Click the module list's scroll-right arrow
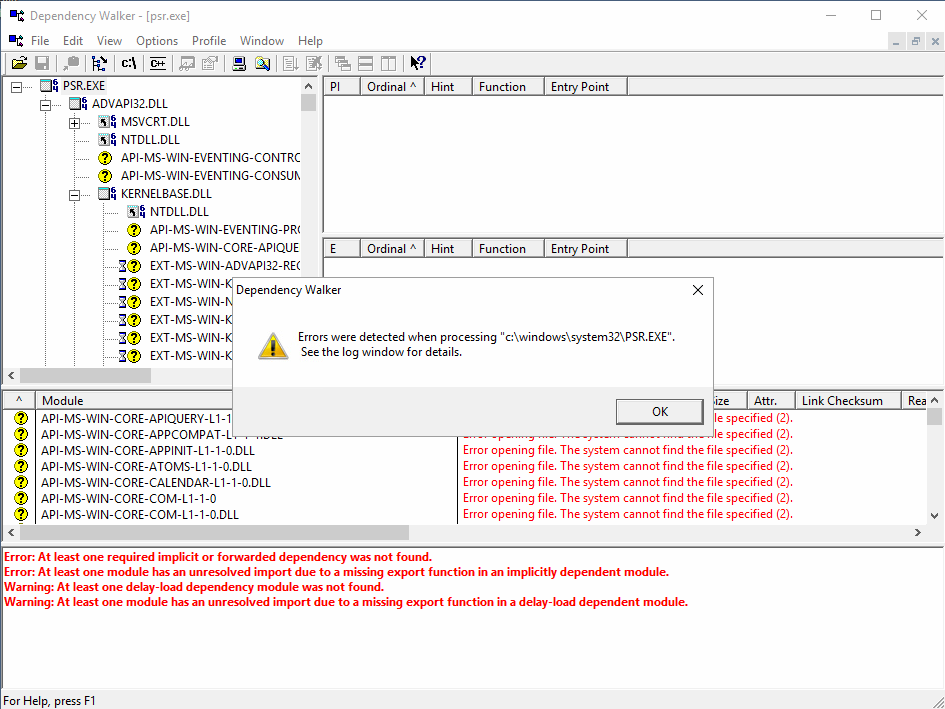This screenshot has height=709, width=945. point(917,533)
